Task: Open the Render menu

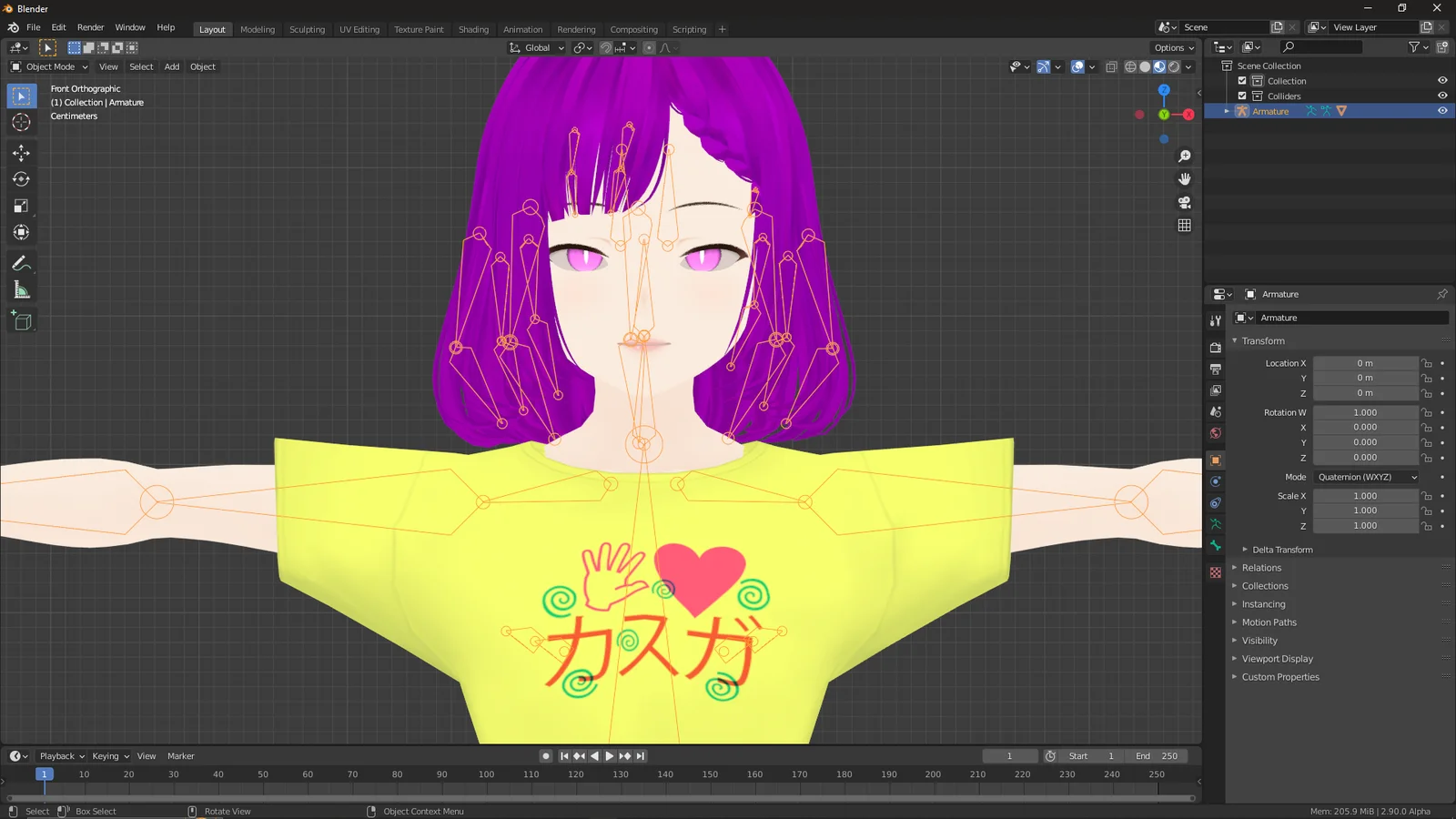Action: coord(90,27)
